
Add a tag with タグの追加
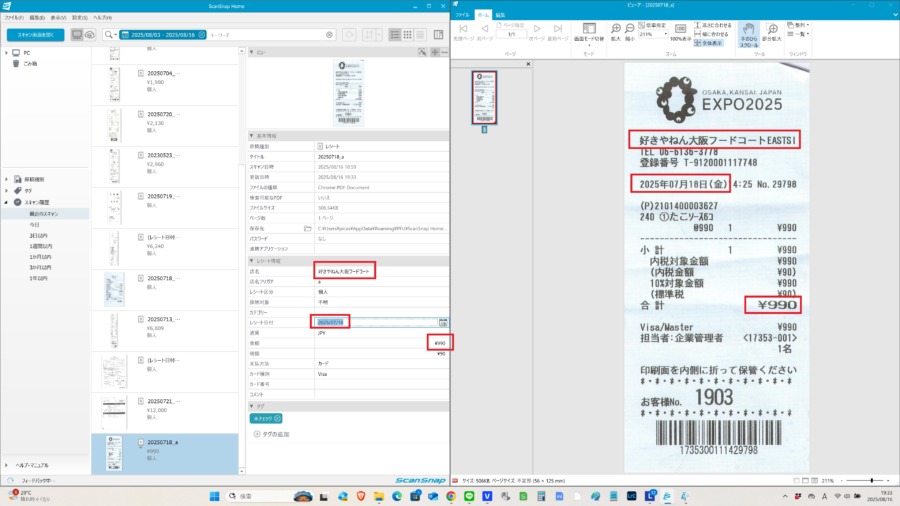271,434
